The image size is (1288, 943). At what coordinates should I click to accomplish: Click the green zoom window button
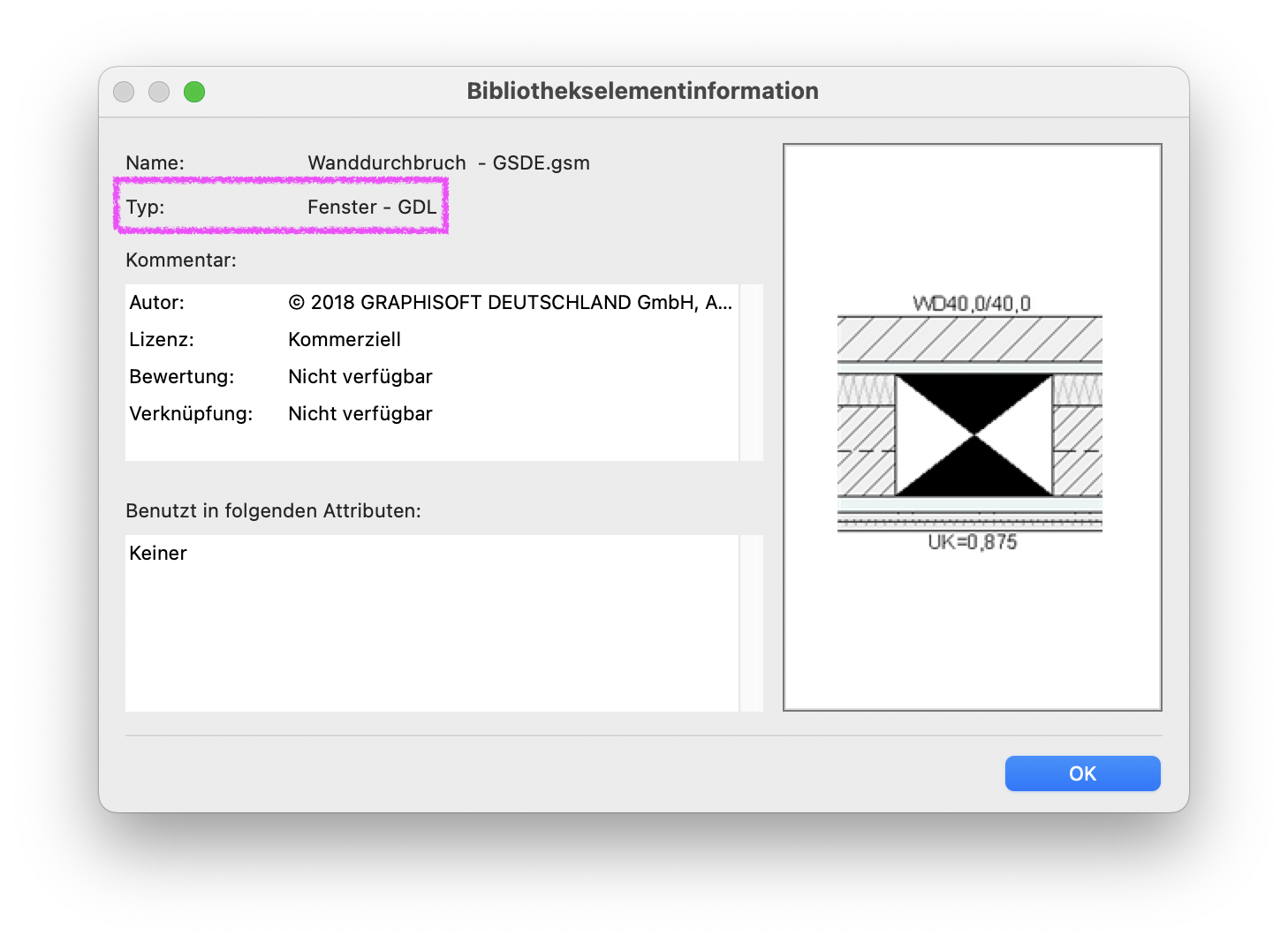click(194, 92)
